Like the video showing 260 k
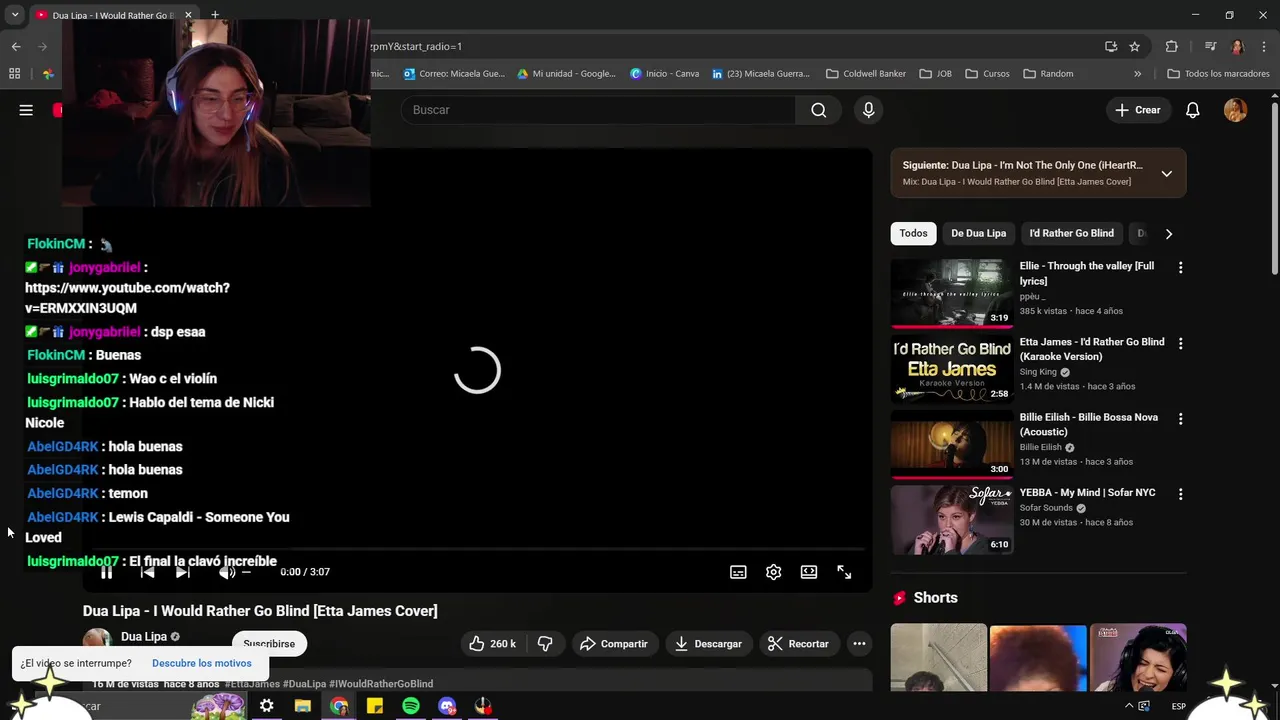 pyautogui.click(x=493, y=644)
